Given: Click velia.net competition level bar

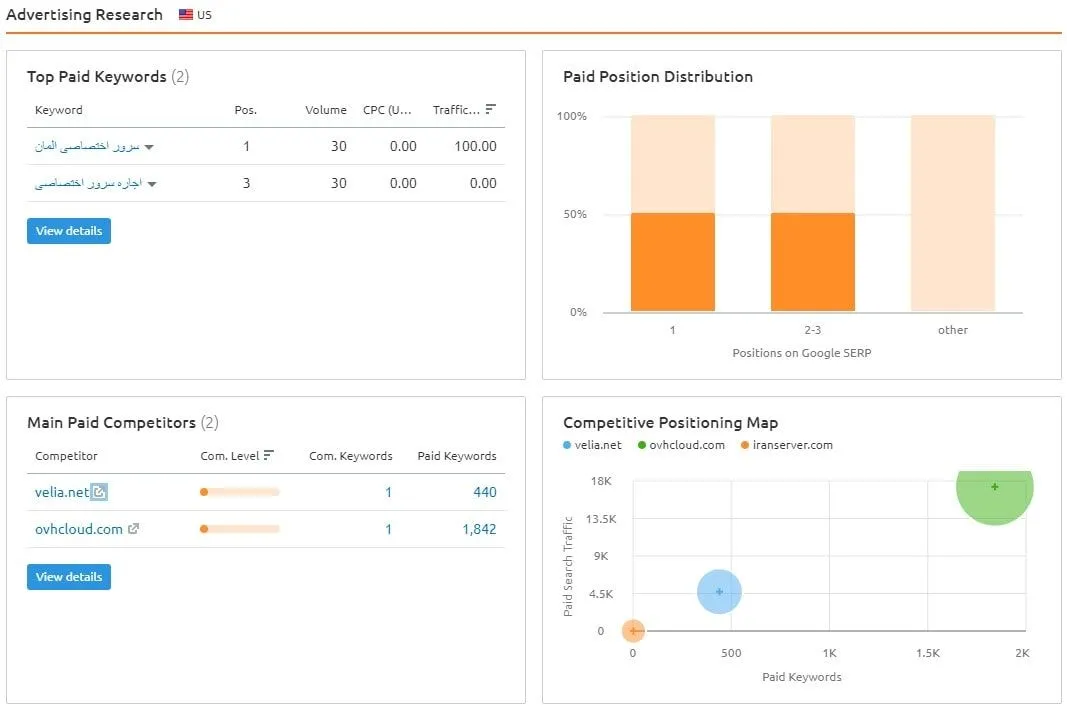Looking at the screenshot, I should pyautogui.click(x=240, y=491).
